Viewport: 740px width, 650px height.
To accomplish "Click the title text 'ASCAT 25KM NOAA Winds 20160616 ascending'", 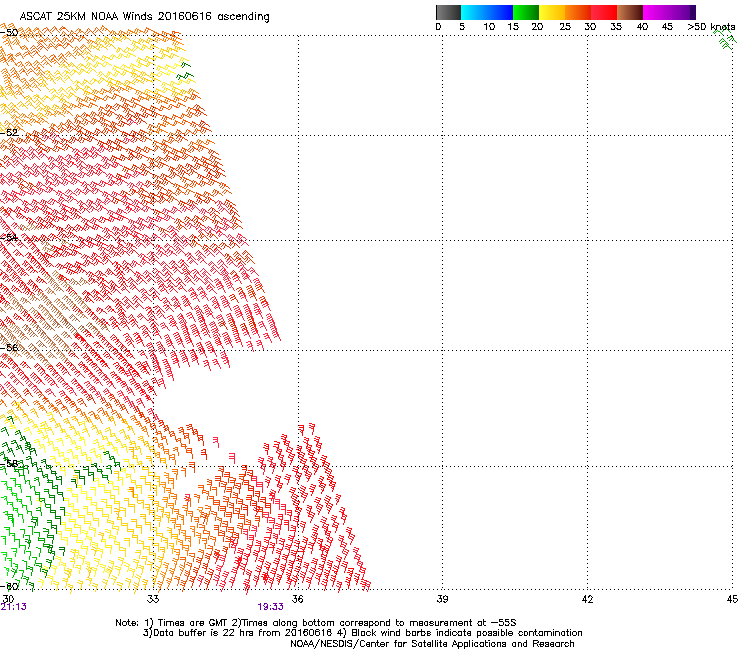I will tap(144, 17).
